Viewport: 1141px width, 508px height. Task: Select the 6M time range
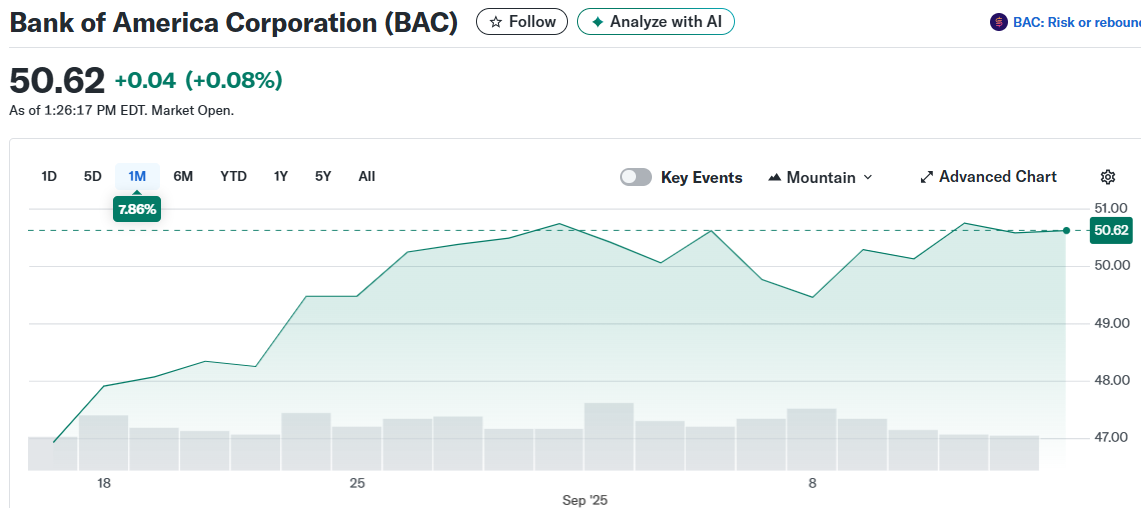tap(183, 176)
